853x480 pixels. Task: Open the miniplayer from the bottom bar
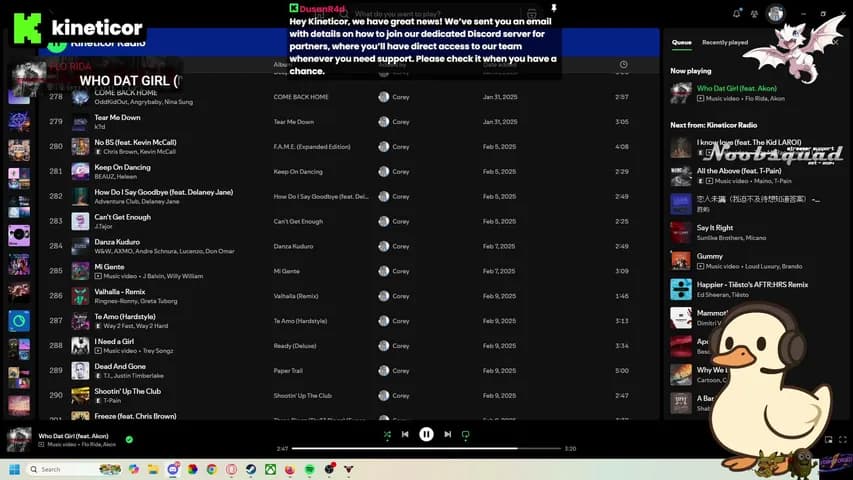[829, 440]
